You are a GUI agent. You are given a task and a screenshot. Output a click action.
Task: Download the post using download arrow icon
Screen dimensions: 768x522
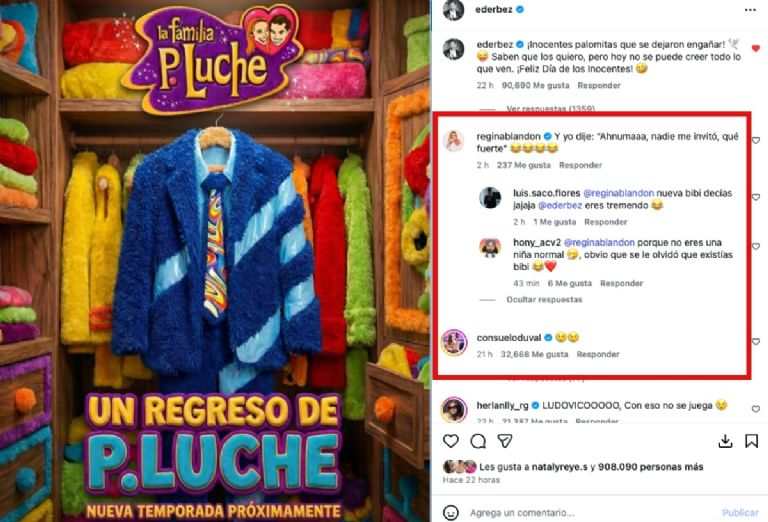point(725,441)
